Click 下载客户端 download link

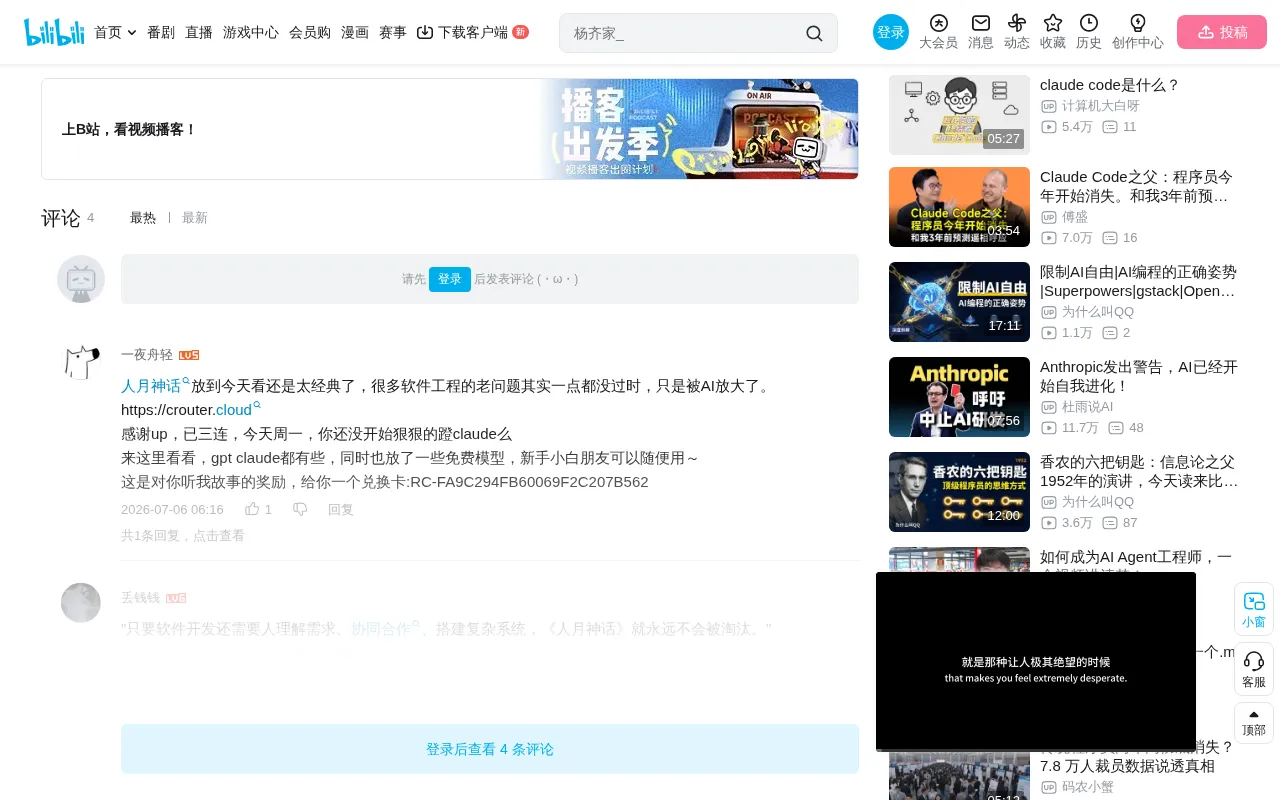(x=472, y=32)
